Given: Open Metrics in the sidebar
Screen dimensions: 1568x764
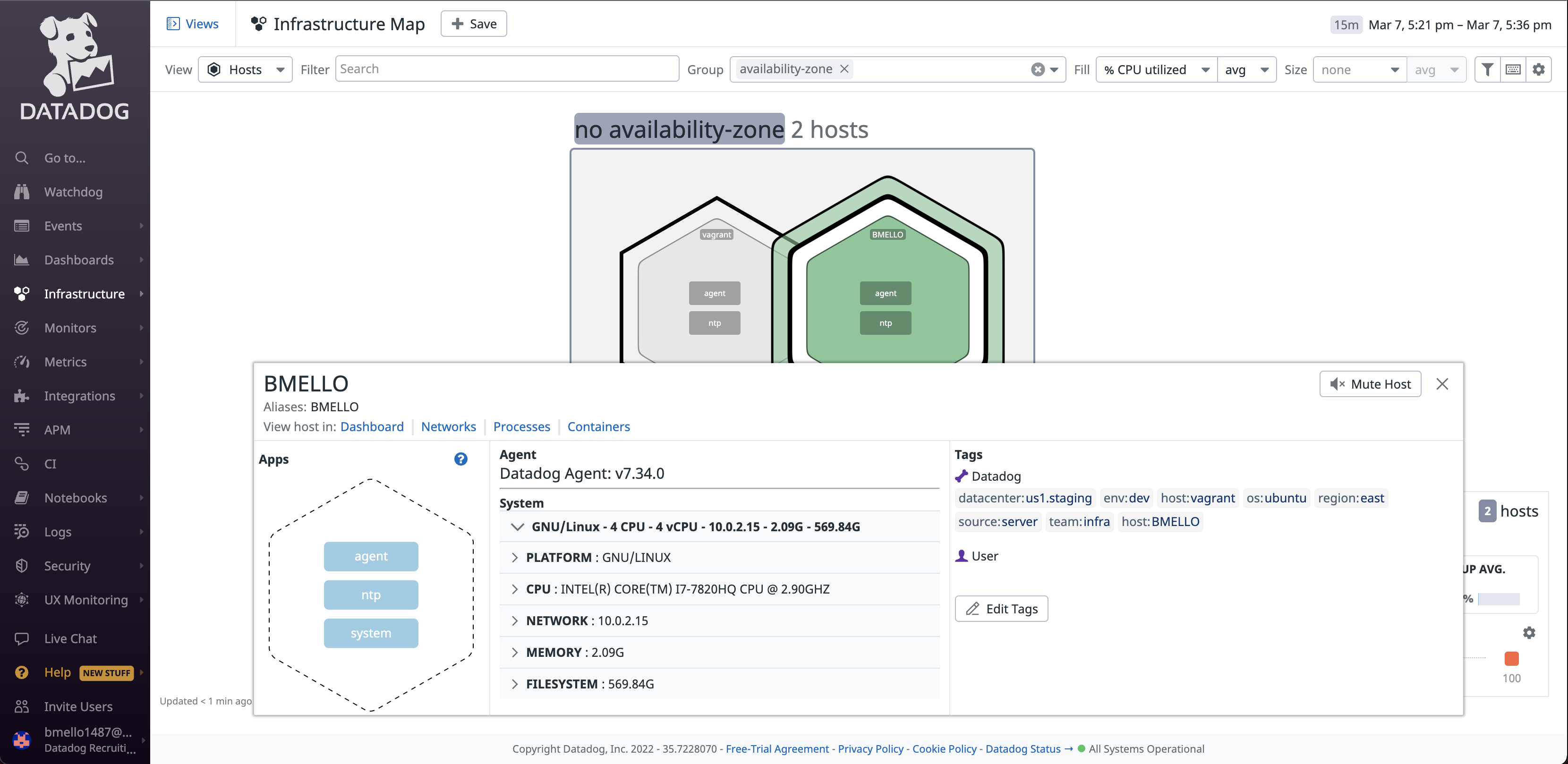Looking at the screenshot, I should click(x=65, y=362).
